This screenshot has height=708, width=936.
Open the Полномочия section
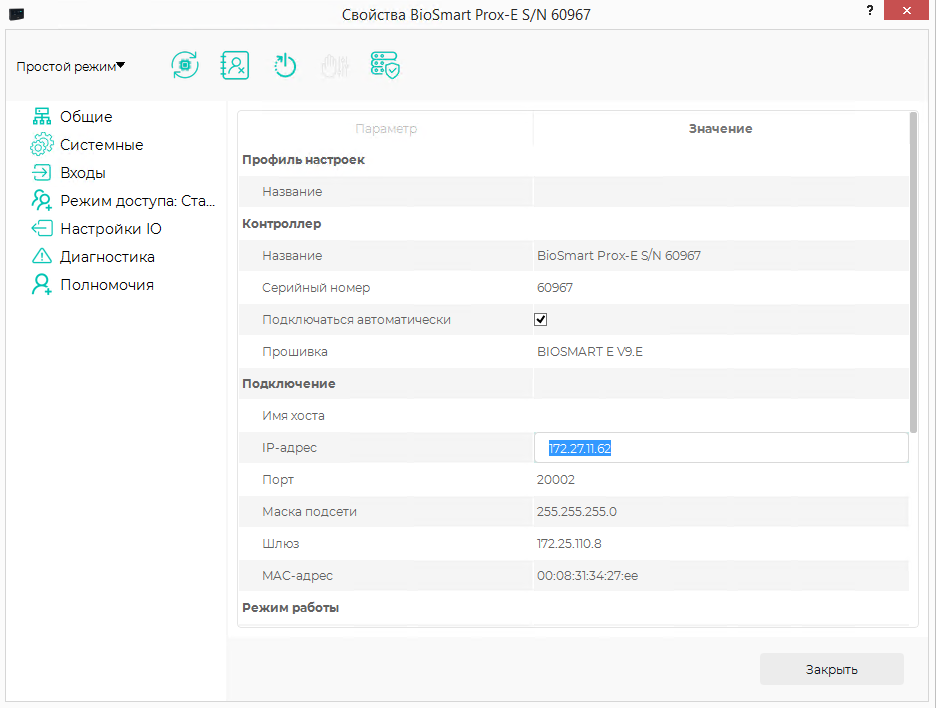(107, 285)
